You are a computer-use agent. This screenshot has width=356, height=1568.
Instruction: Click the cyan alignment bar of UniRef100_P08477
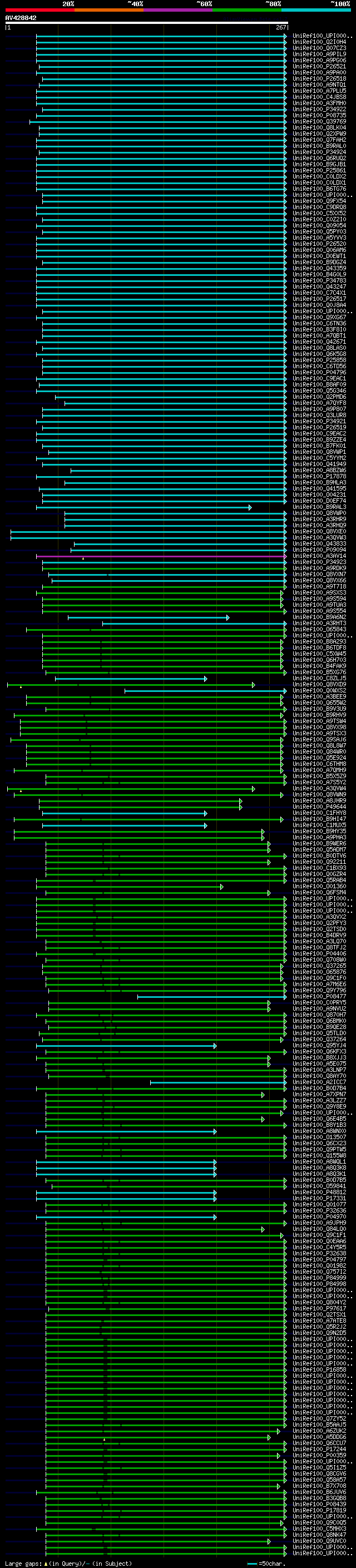(212, 996)
